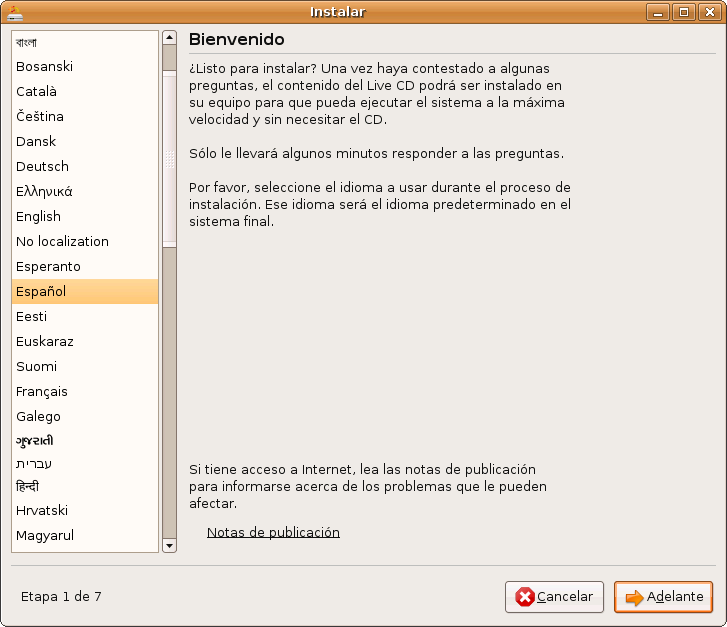727x627 pixels.
Task: Click scrollbar up arrow in language list
Action: 170,37
